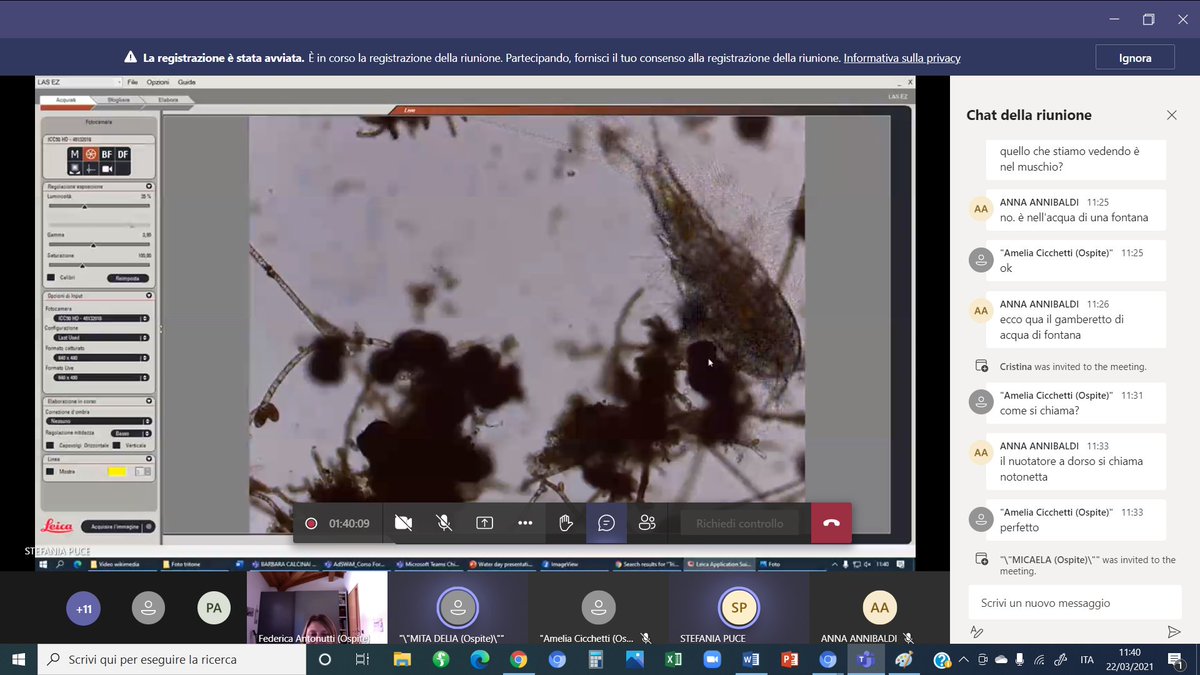Open the Guida menu in LAS EZ
Viewport: 1200px width, 675px height.
(187, 82)
